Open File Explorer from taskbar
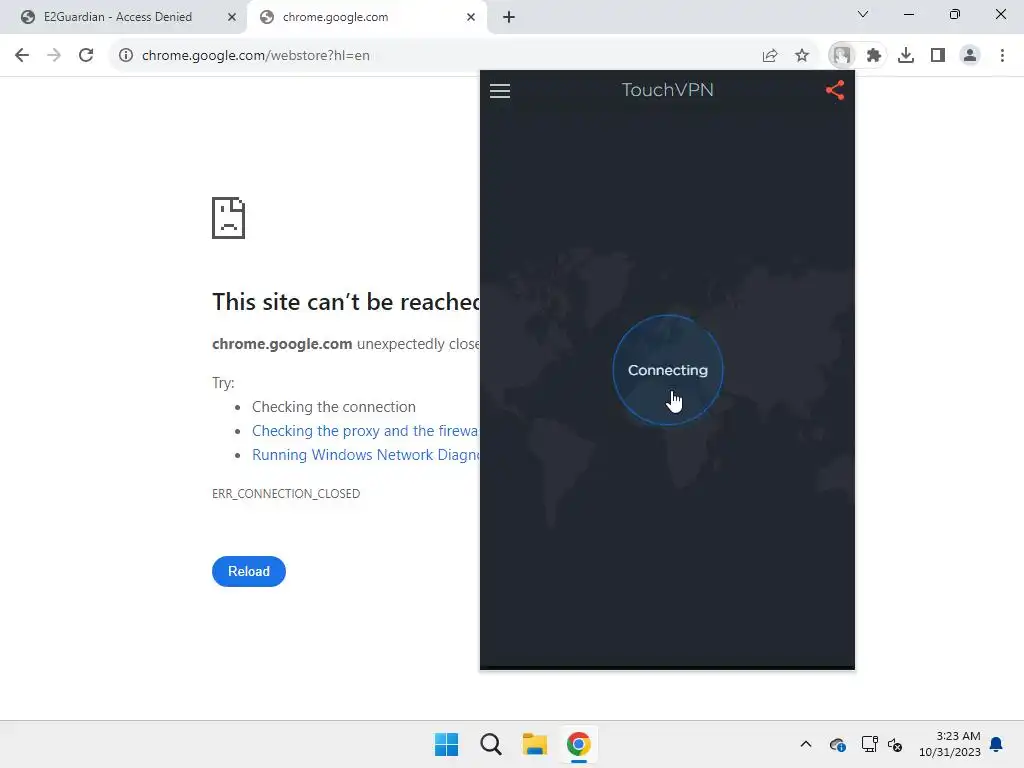The width and height of the screenshot is (1024, 768). click(535, 744)
